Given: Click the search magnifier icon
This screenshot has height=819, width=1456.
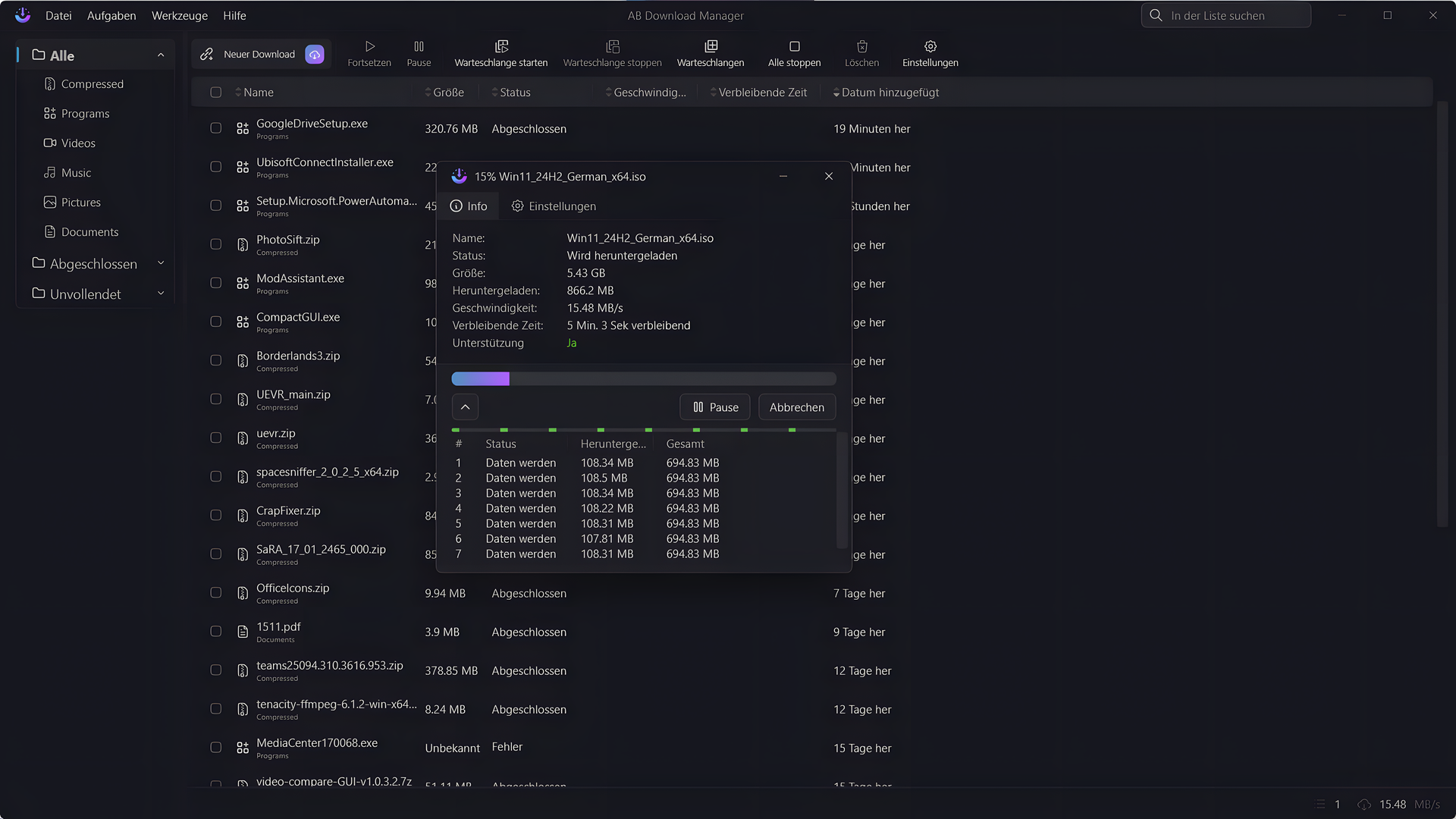Looking at the screenshot, I should coord(1156,15).
